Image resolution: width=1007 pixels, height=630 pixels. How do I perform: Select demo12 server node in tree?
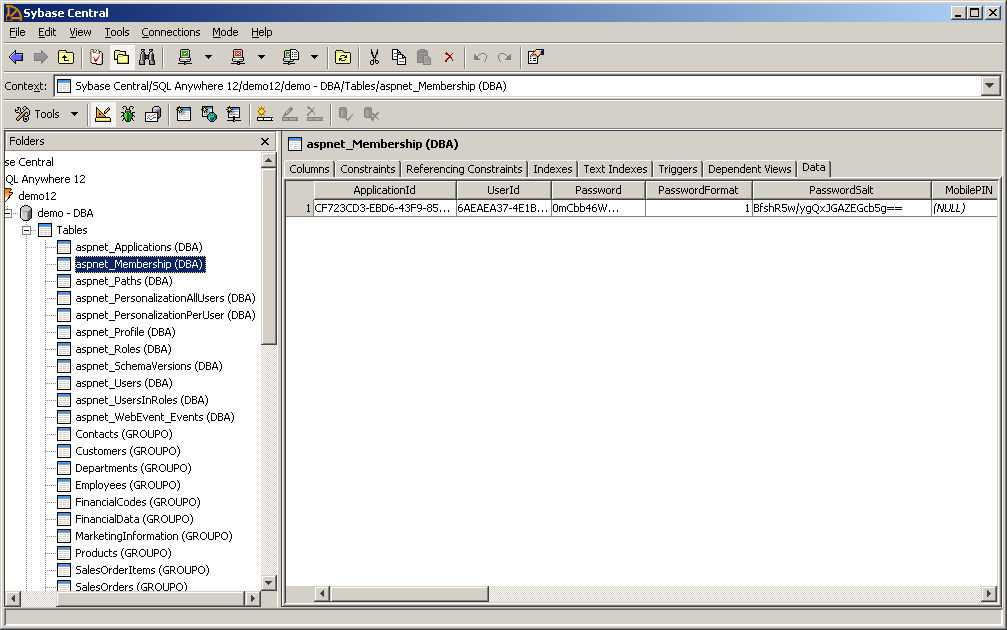37,196
